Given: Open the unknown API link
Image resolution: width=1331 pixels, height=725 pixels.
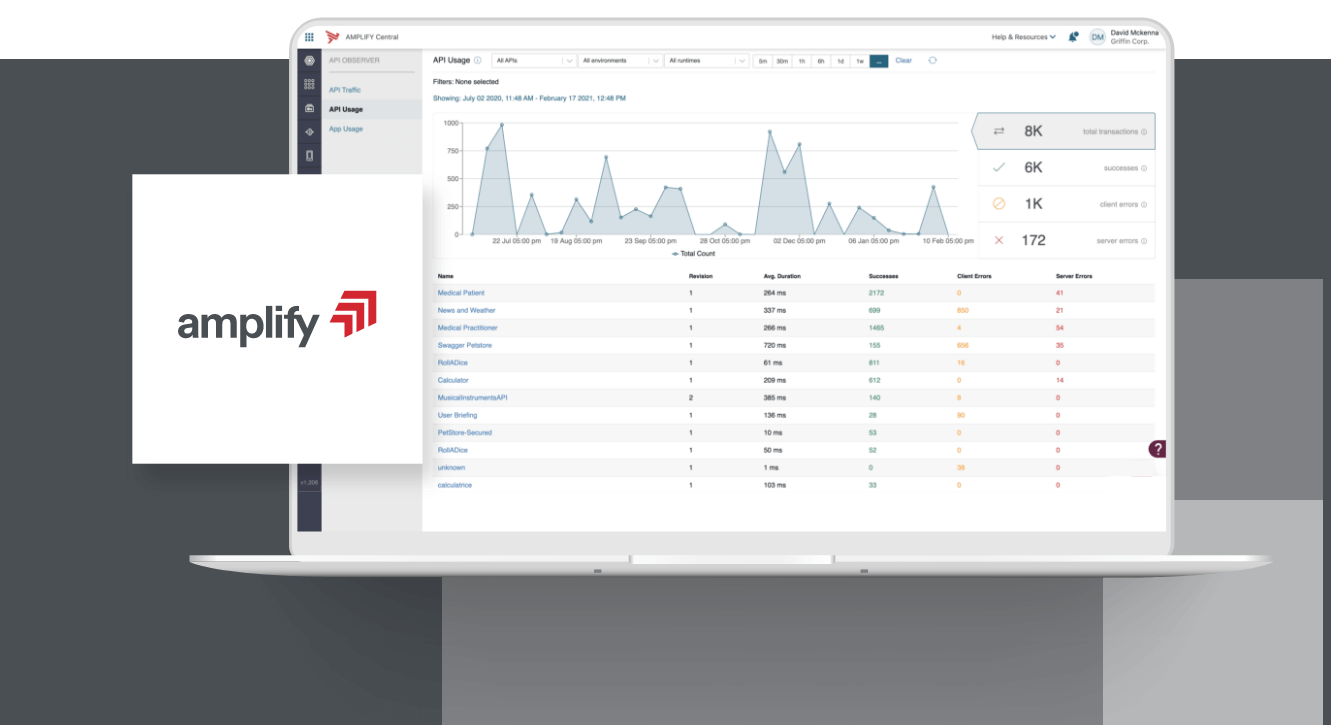Looking at the screenshot, I should click(451, 468).
